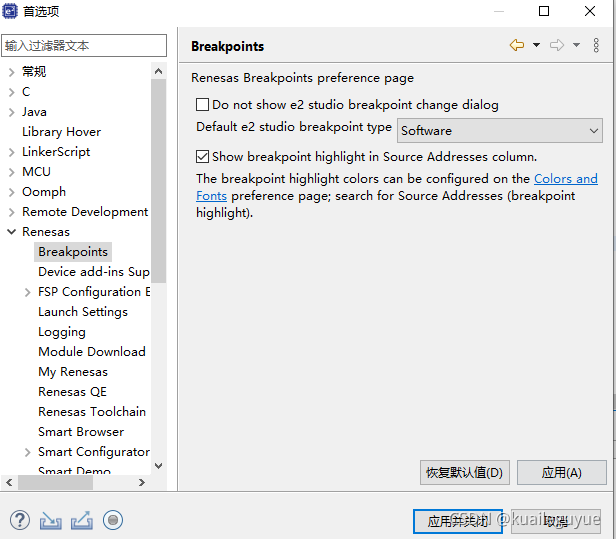The height and width of the screenshot is (539, 616).
Task: Open the back history dropdown arrow
Action: 536,45
